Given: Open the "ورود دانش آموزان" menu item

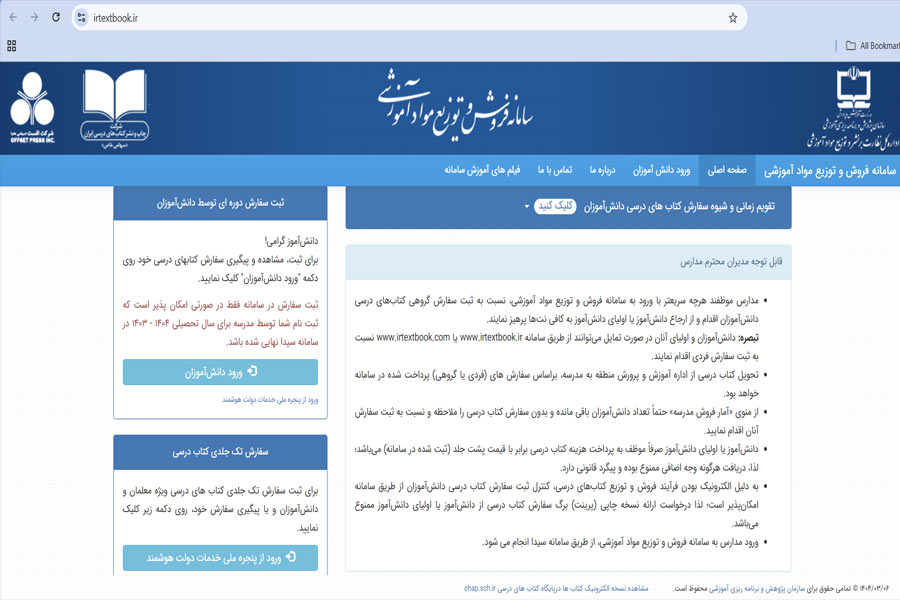Looking at the screenshot, I should click(661, 170).
